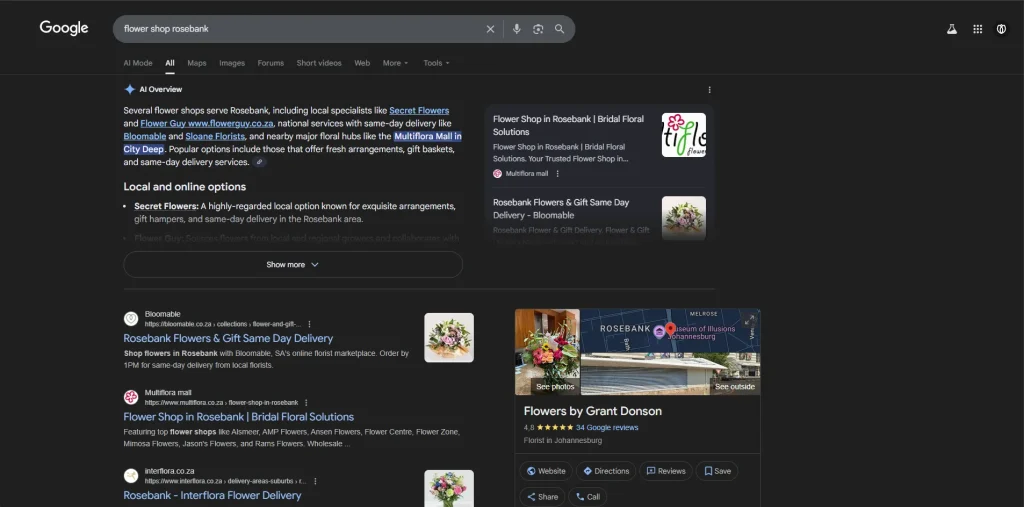Screen dimensions: 1024x507
Task: Switch to the Images tab
Action: click(232, 63)
